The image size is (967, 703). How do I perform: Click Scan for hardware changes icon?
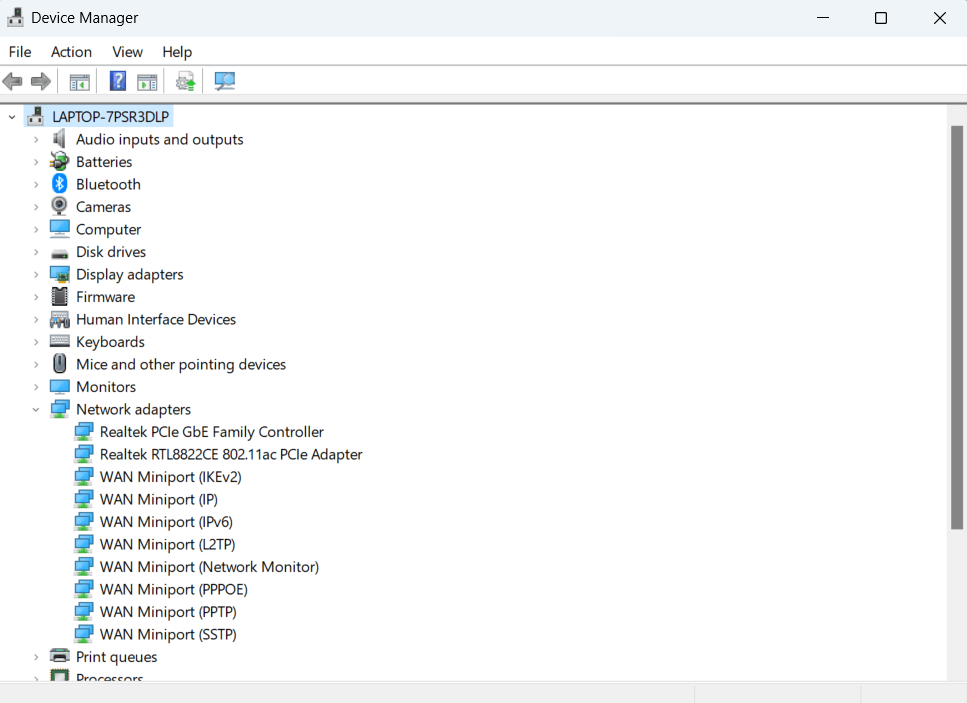[225, 82]
